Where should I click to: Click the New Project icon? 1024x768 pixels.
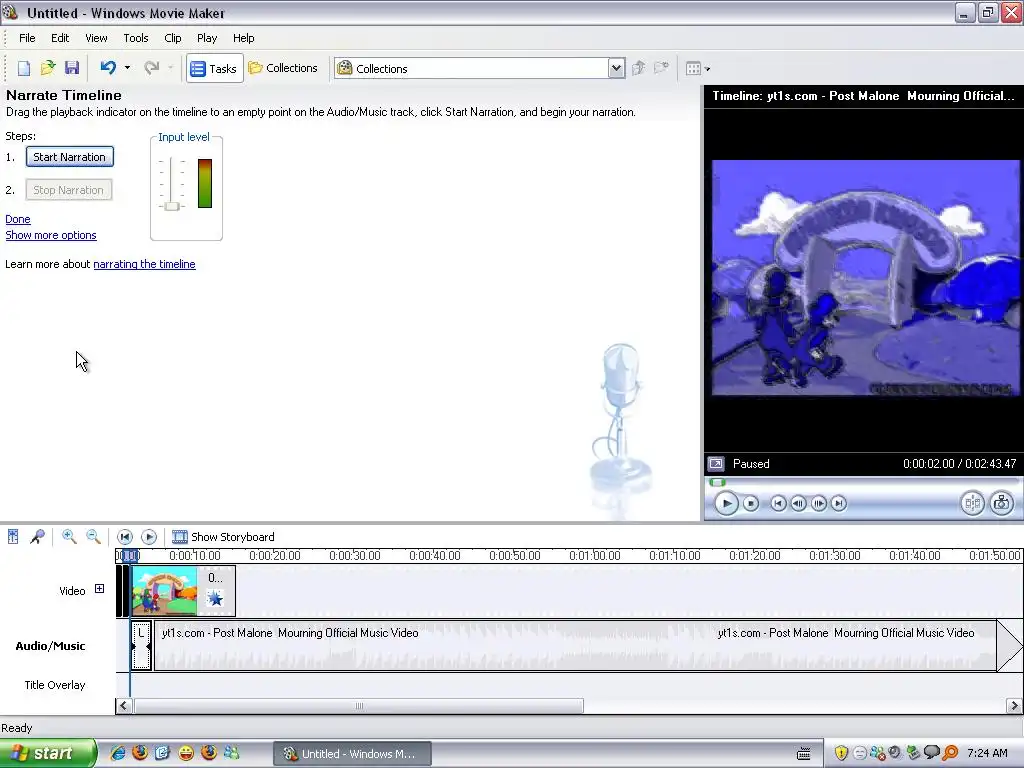click(24, 68)
